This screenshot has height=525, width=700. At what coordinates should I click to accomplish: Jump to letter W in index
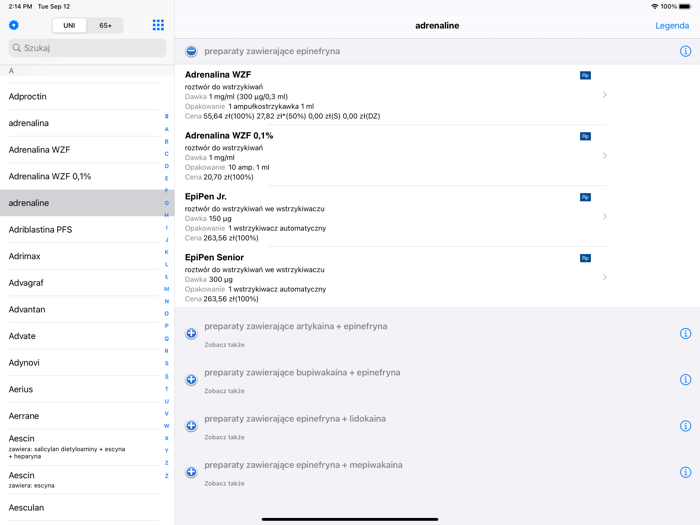point(167,426)
